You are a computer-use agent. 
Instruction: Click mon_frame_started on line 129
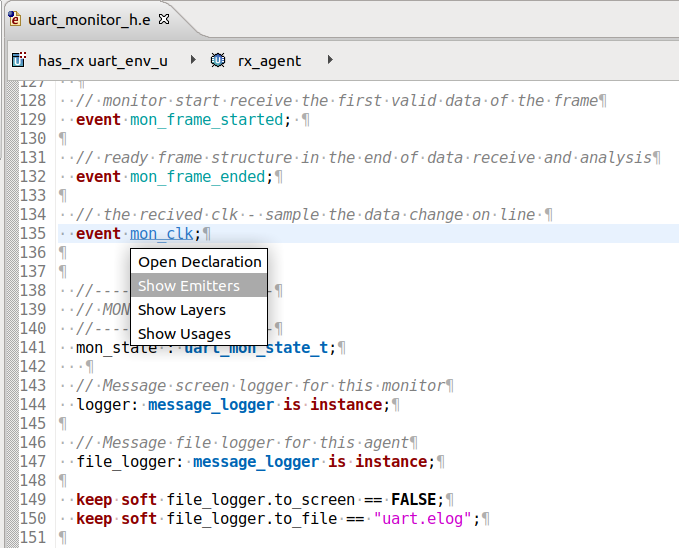pos(207,120)
